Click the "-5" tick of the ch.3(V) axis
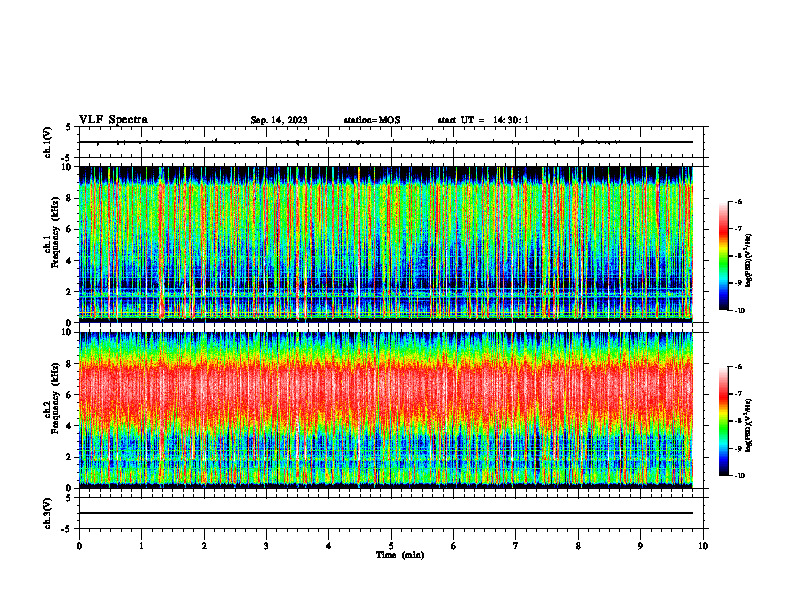792x612 pixels. coord(68,529)
